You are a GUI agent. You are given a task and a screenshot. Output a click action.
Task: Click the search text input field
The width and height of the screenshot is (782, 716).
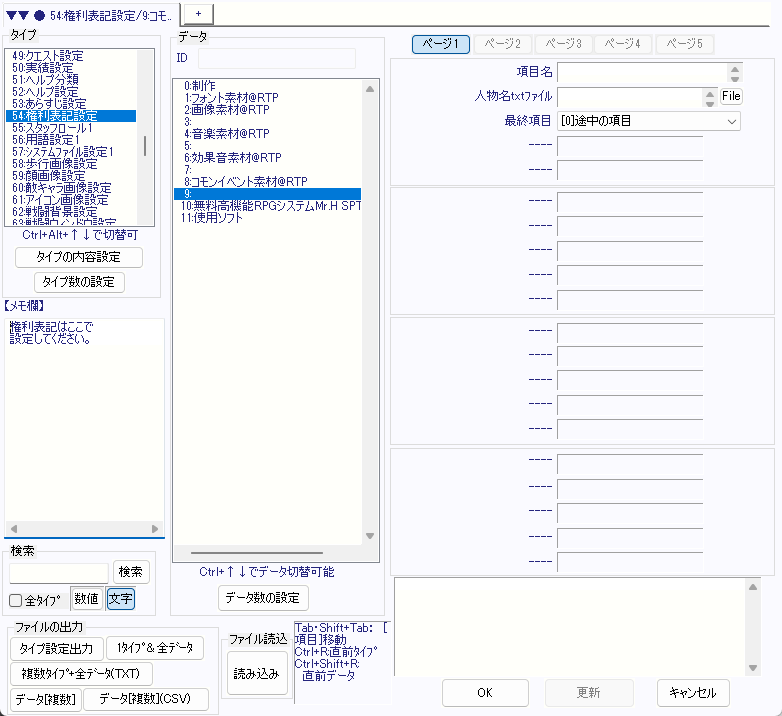point(59,572)
